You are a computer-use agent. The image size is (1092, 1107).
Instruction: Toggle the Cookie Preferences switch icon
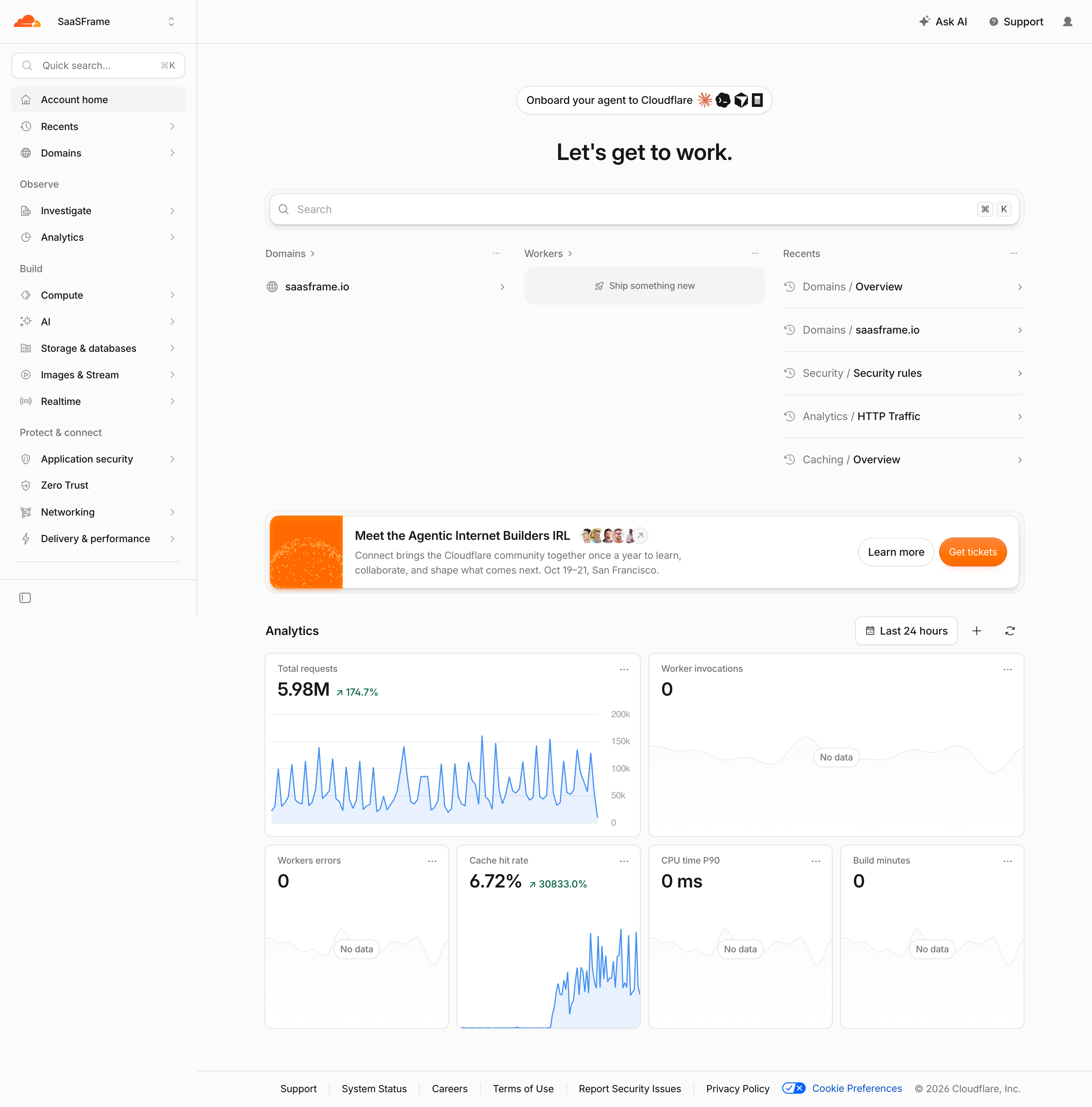click(x=794, y=1088)
